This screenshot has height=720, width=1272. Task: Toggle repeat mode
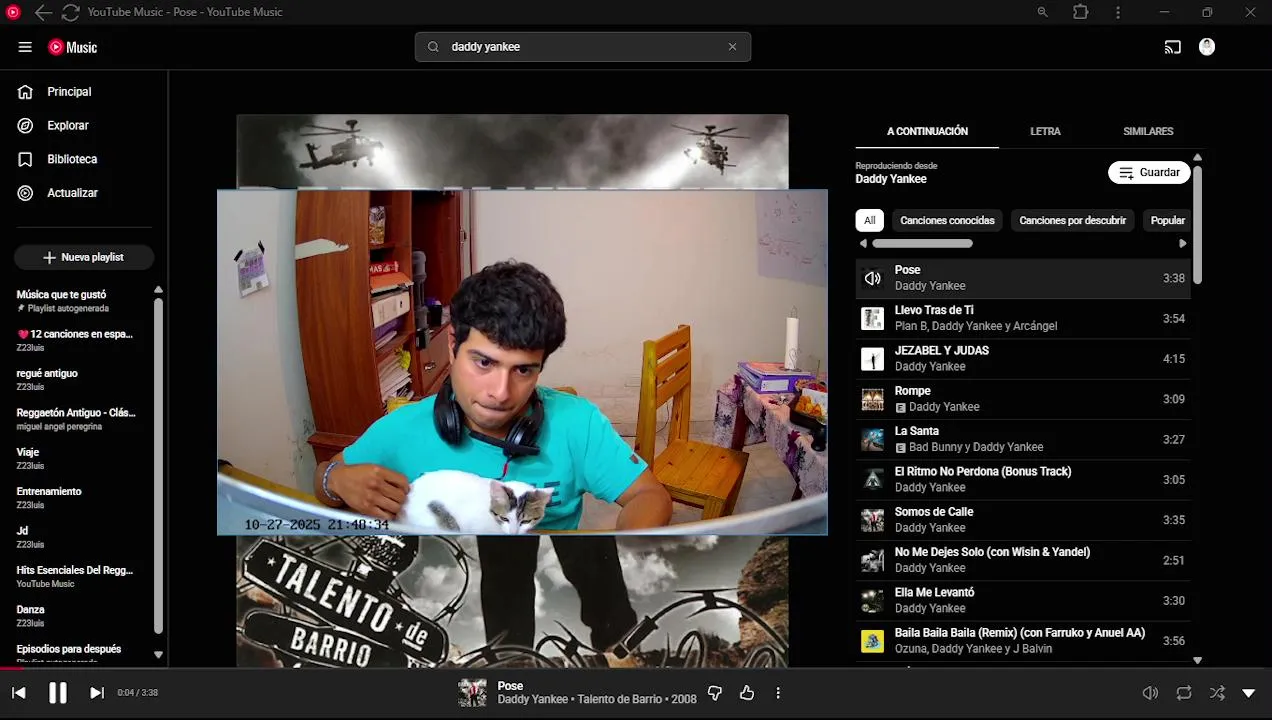(x=1184, y=693)
